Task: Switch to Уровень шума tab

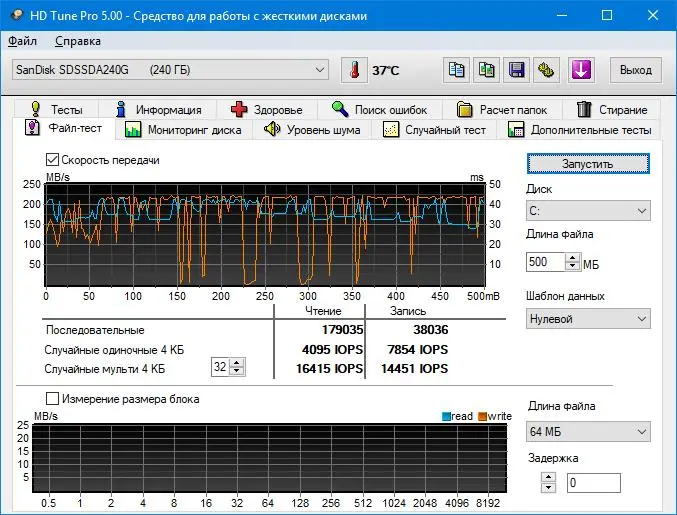Action: [312, 130]
